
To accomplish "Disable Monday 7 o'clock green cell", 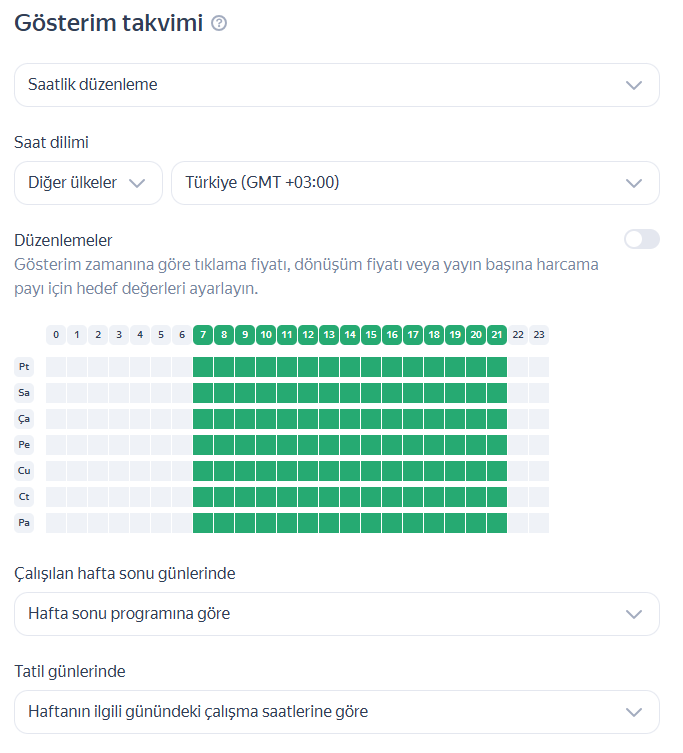I will pos(203,367).
